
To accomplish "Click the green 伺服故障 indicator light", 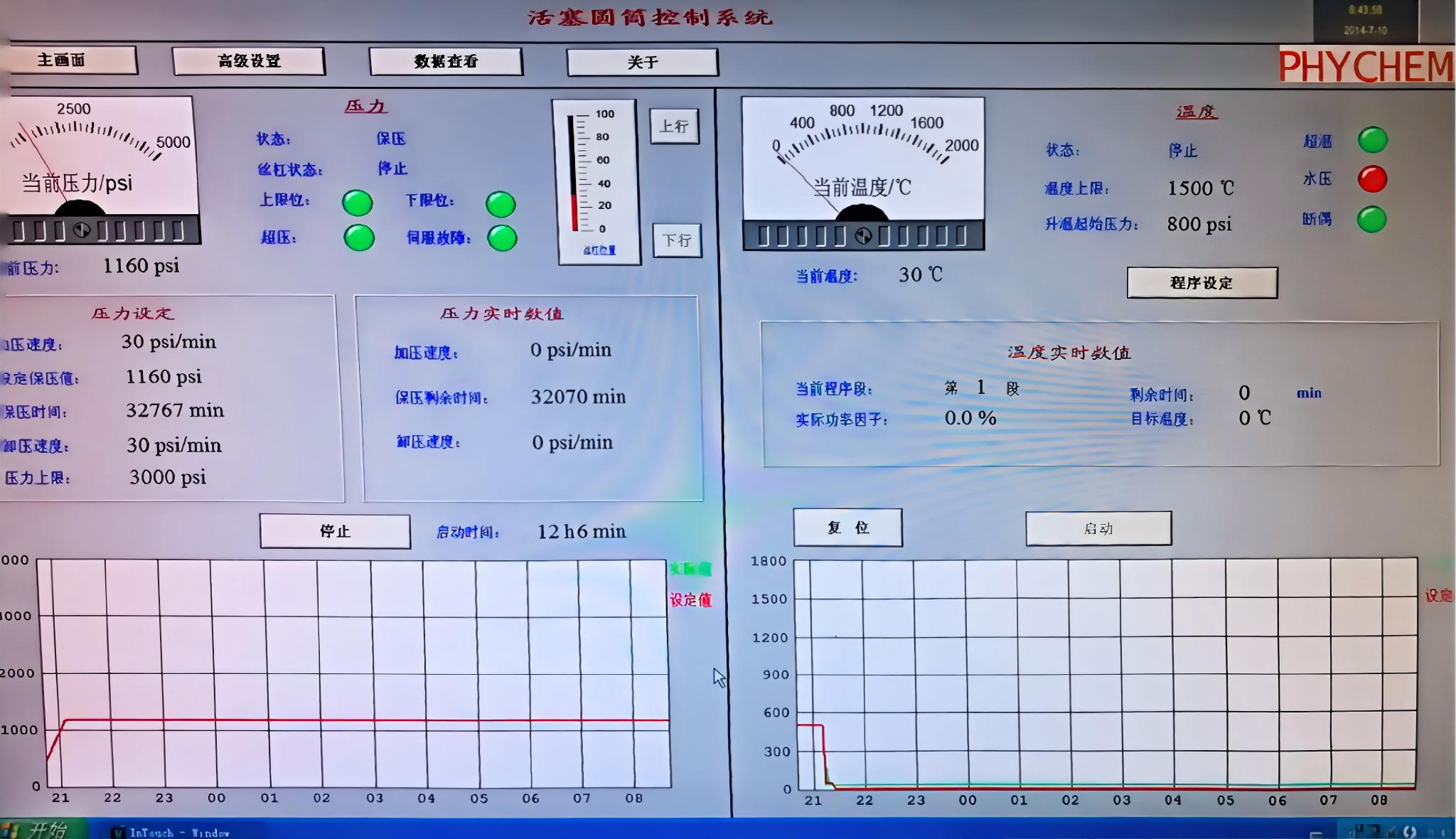I will point(502,238).
